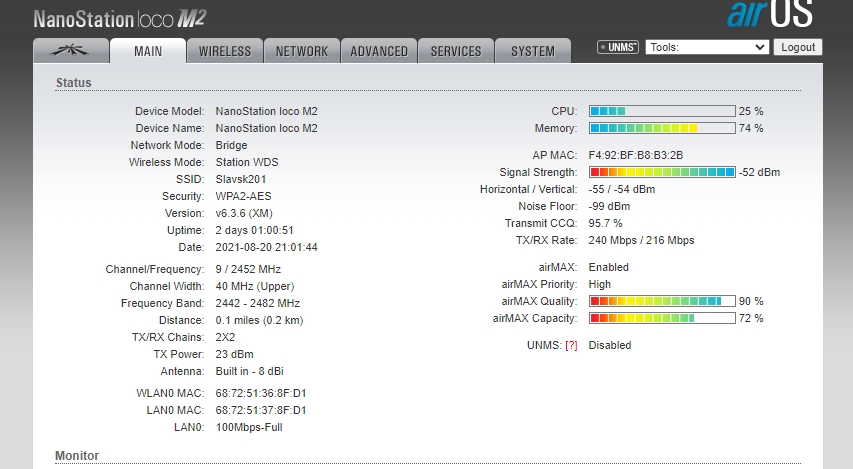Screen dimensions: 853x469
Task: Click the Status section heading
Action: (73, 83)
